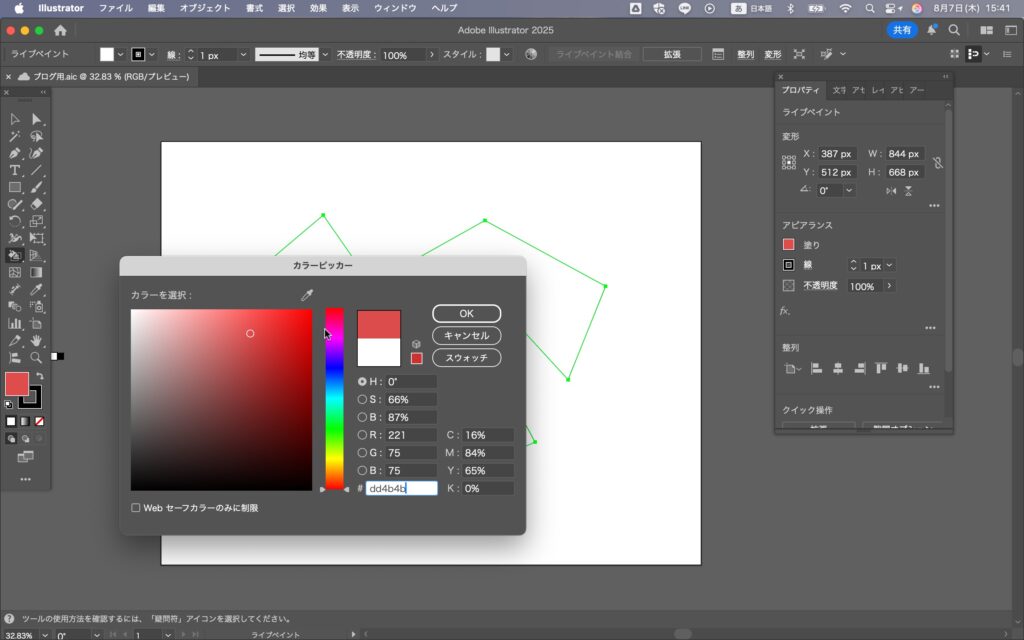Click the constrain proportions link icon
Viewport: 1024px width, 640px height.
pos(938,163)
